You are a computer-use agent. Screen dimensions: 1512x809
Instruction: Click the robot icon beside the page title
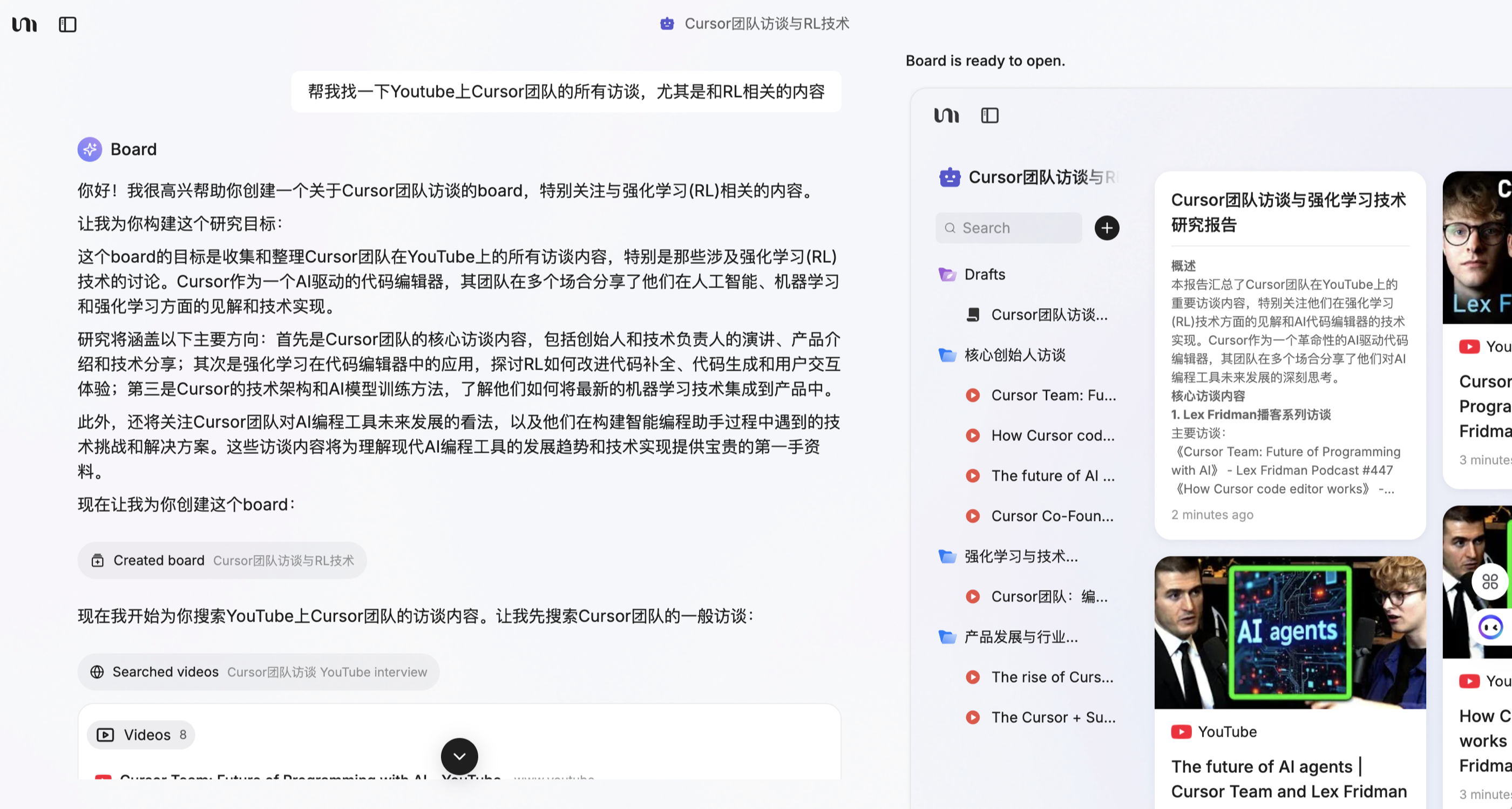click(x=667, y=23)
